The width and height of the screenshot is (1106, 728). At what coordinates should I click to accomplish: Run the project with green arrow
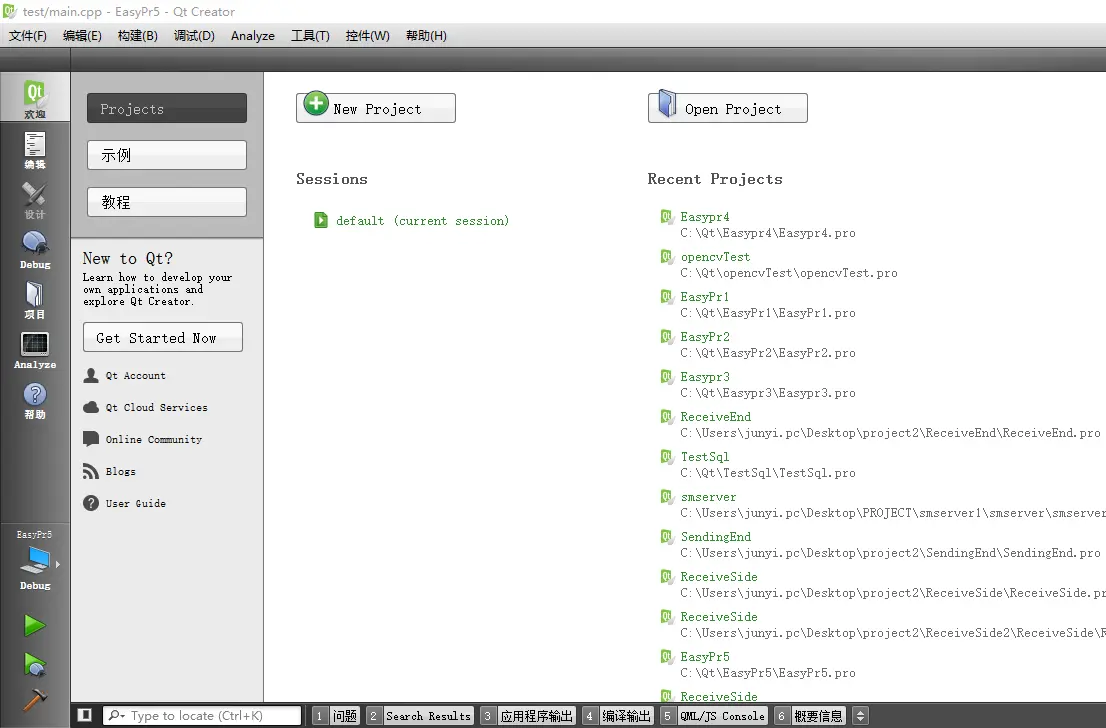35,625
